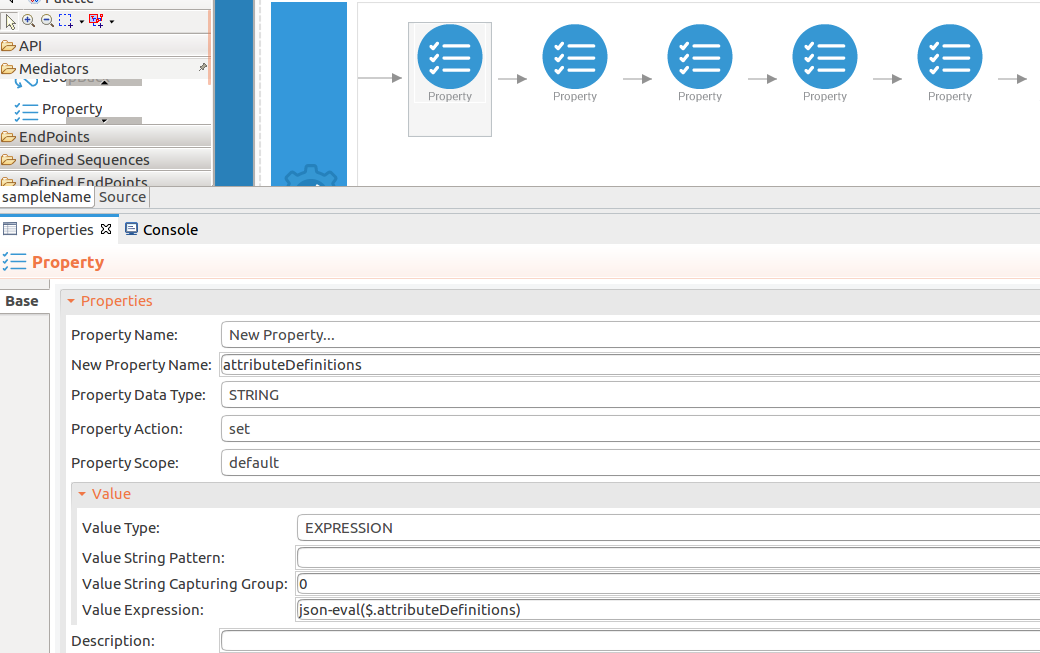Click the Value String Capturing Group field
The image size is (1040, 653).
tap(669, 583)
